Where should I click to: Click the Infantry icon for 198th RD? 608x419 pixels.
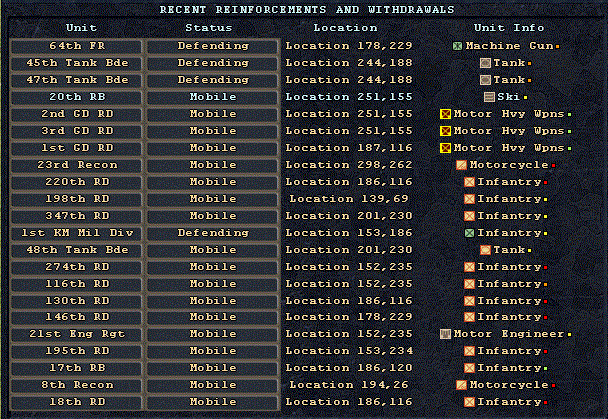(469, 199)
